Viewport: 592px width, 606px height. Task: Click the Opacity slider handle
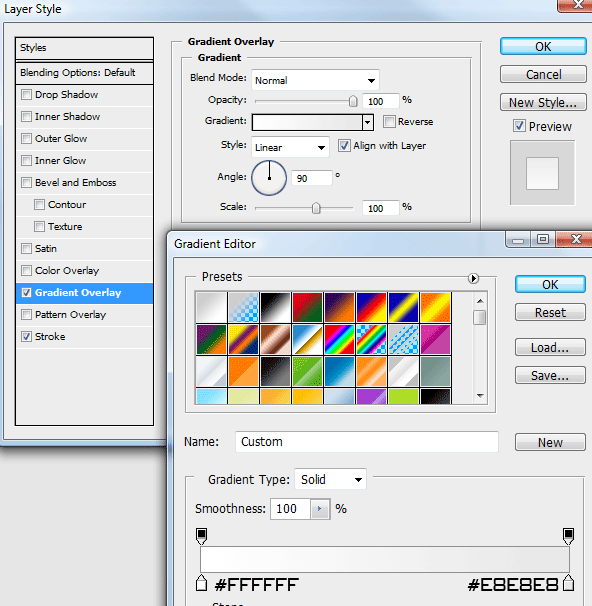353,101
